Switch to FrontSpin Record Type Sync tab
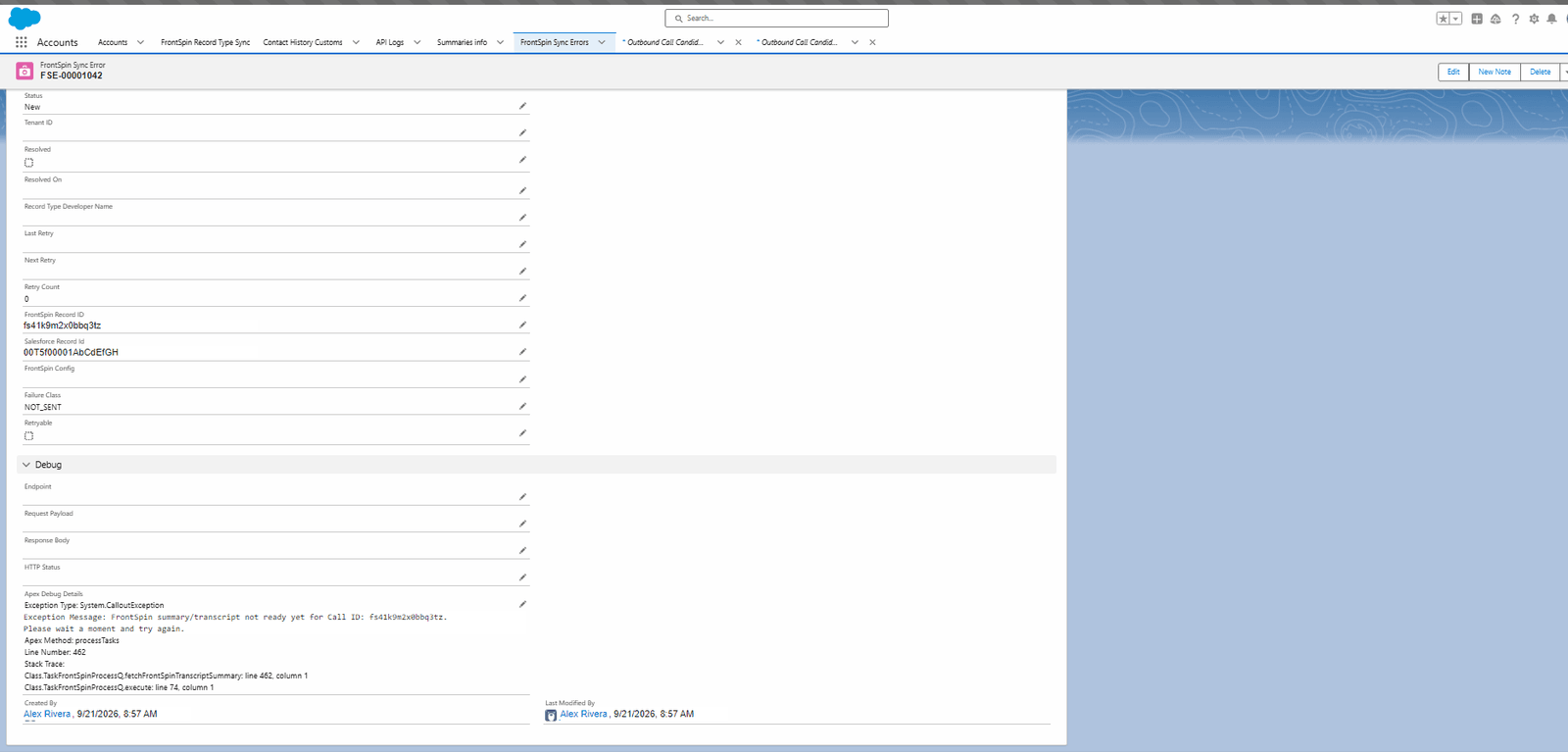Screen dimensions: 1568x752 click(205, 42)
